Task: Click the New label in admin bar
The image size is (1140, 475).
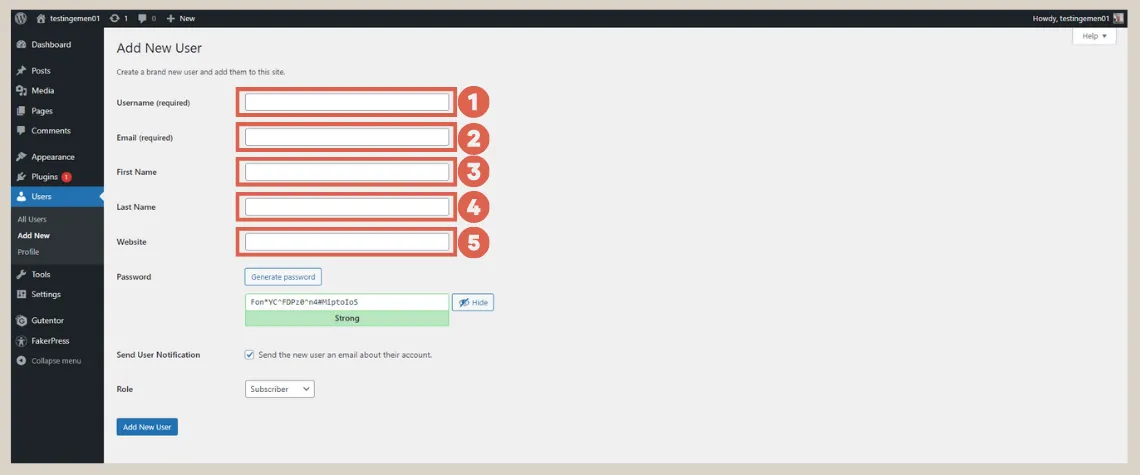Action: point(187,18)
